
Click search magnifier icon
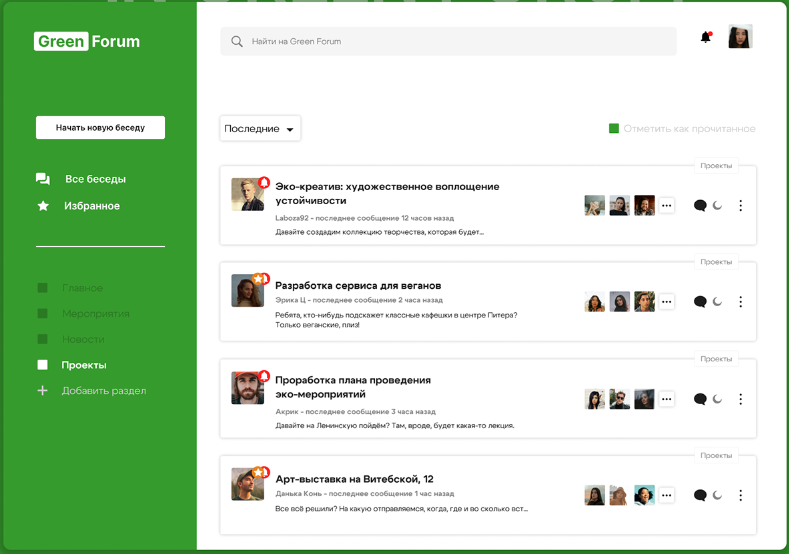[x=237, y=42]
